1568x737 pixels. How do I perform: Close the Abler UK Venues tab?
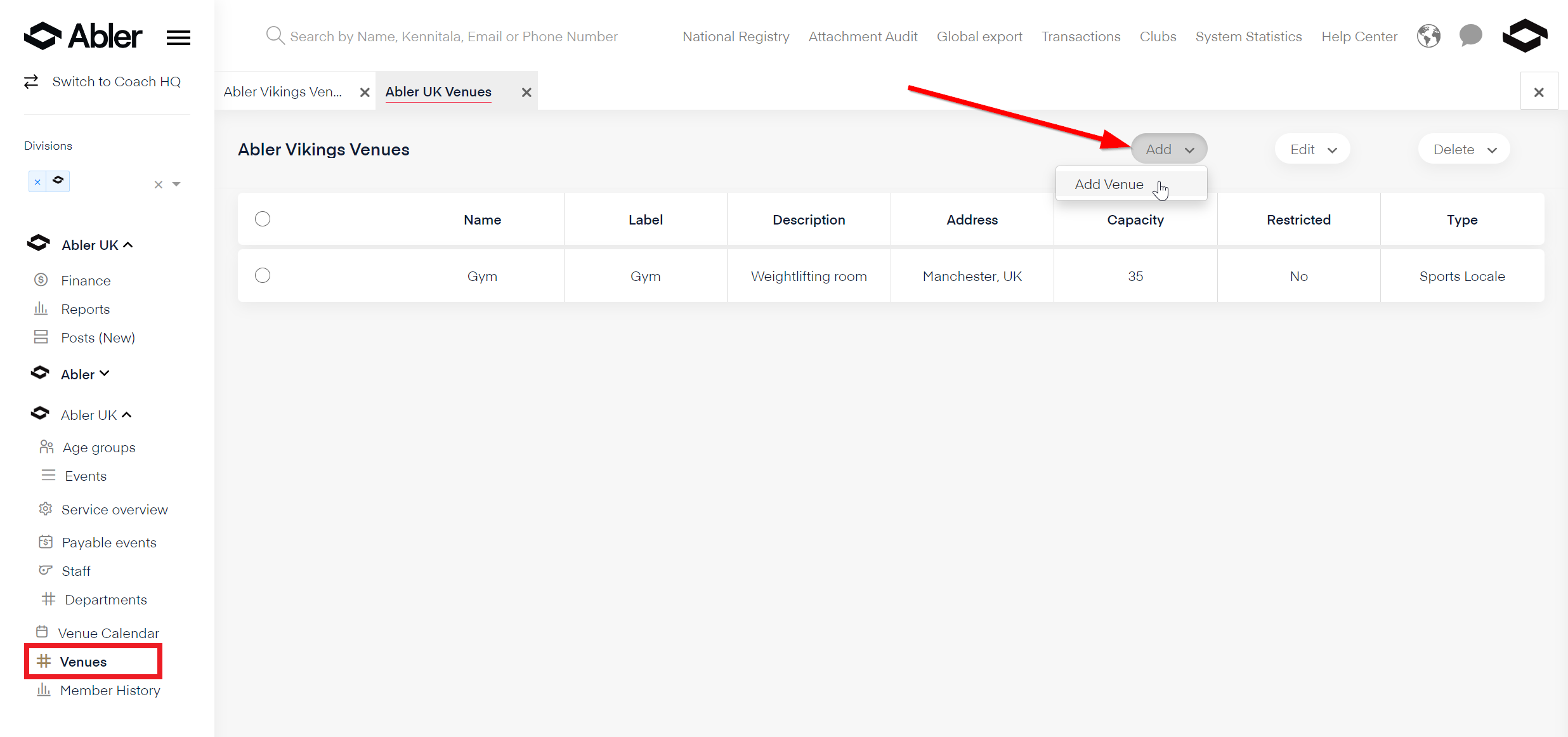tap(526, 93)
